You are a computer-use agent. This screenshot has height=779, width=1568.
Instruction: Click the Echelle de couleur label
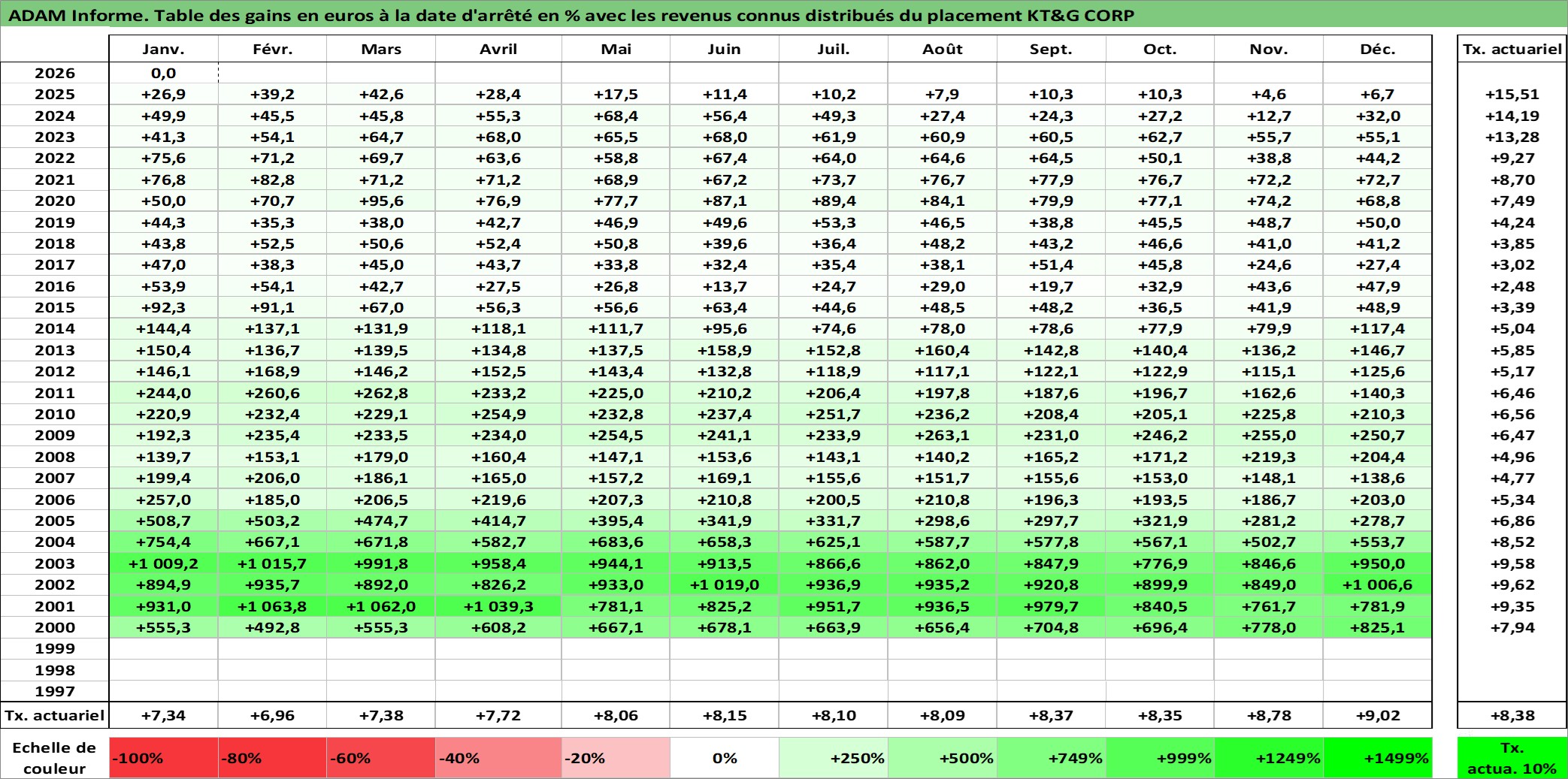tap(55, 758)
